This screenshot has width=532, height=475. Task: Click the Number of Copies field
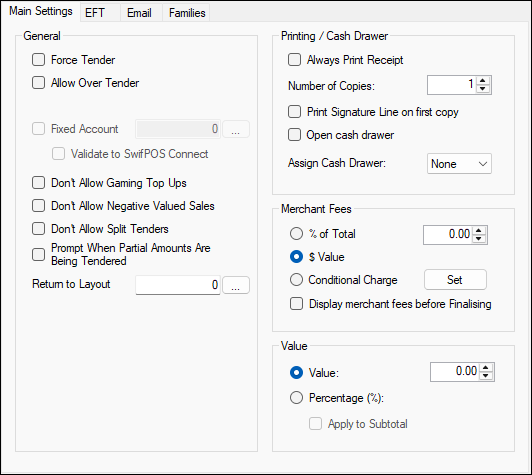[x=451, y=85]
